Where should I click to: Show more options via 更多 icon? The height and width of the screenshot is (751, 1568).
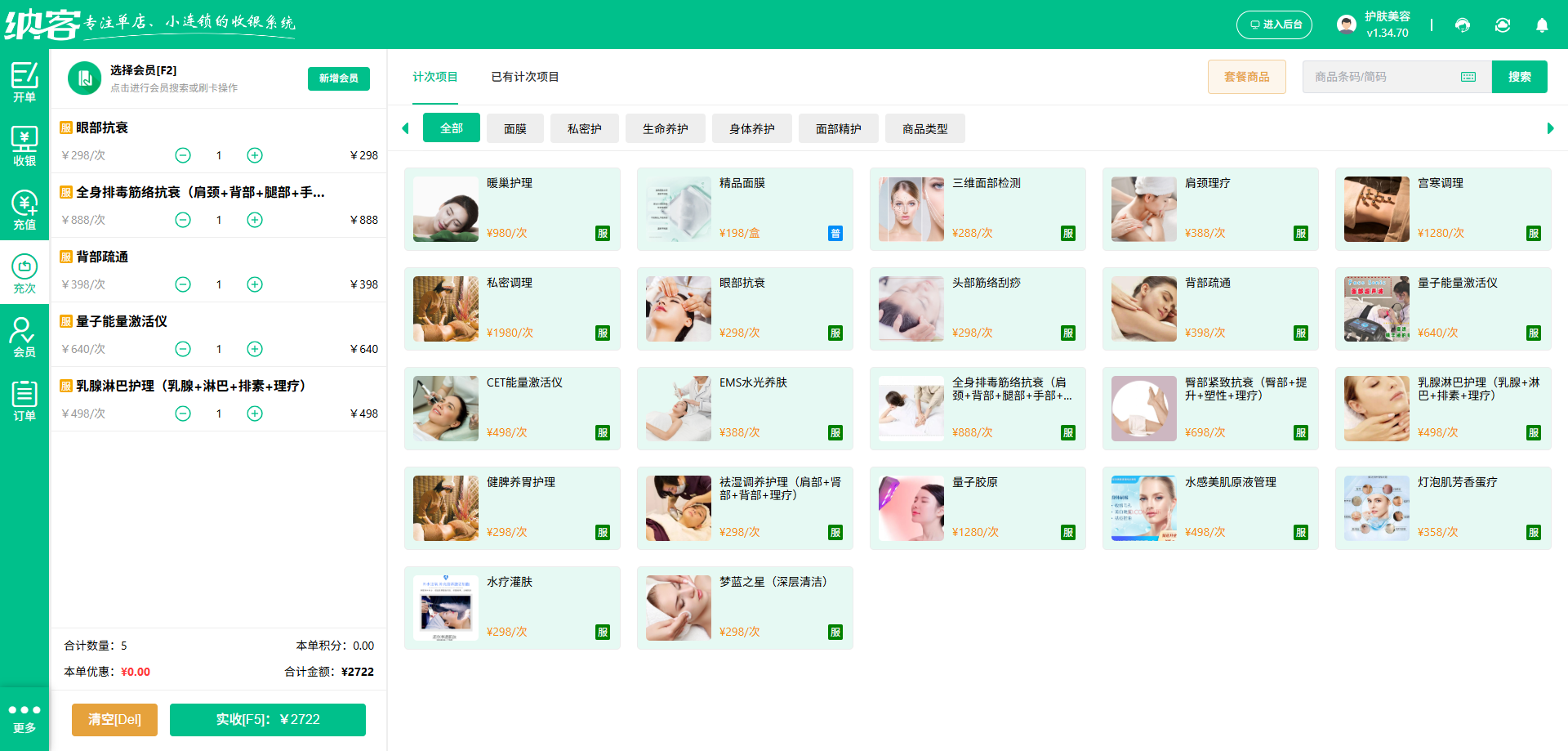click(24, 718)
